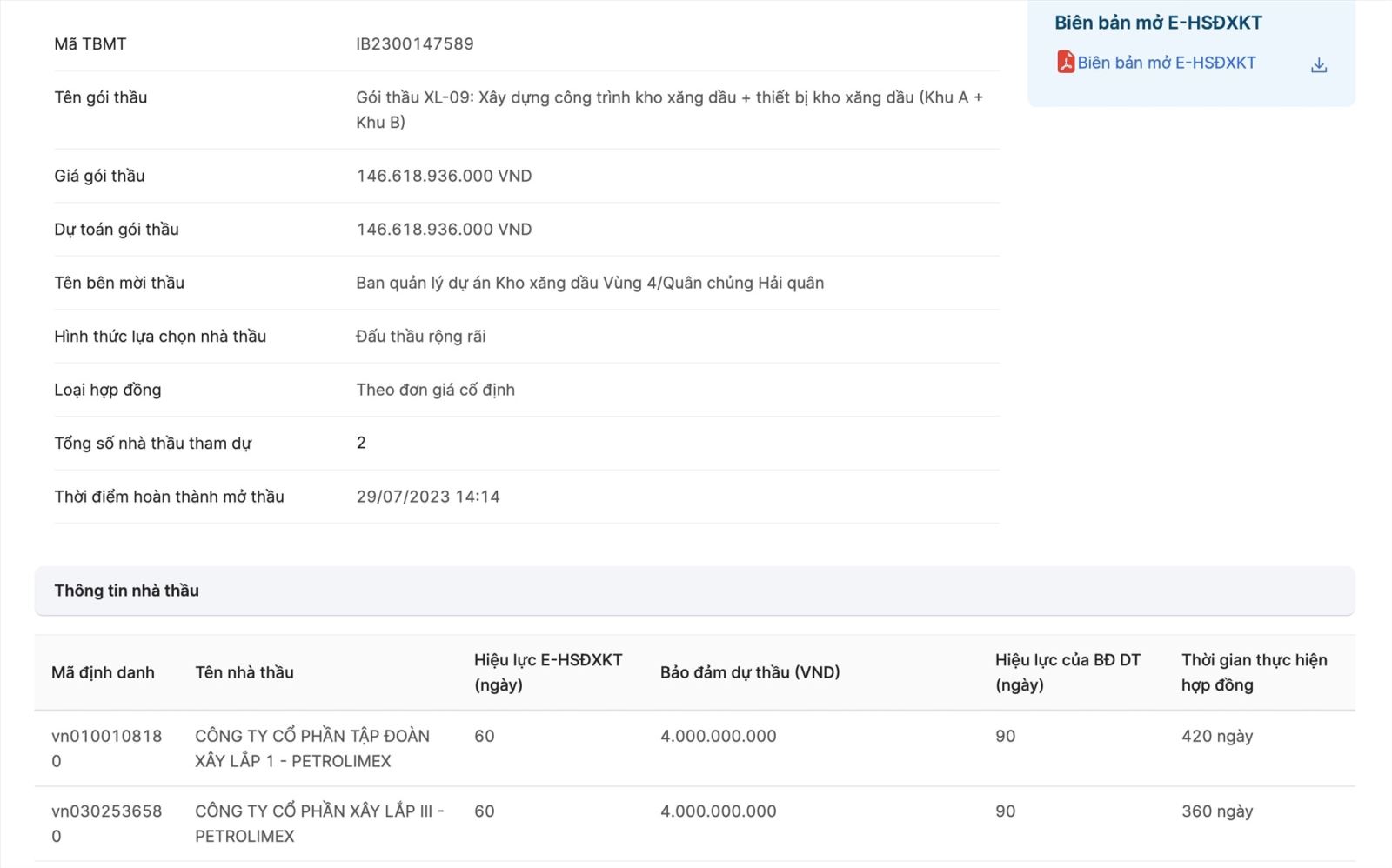Click the duration 420 ngày
This screenshot has height=868, width=1392.
(1217, 736)
